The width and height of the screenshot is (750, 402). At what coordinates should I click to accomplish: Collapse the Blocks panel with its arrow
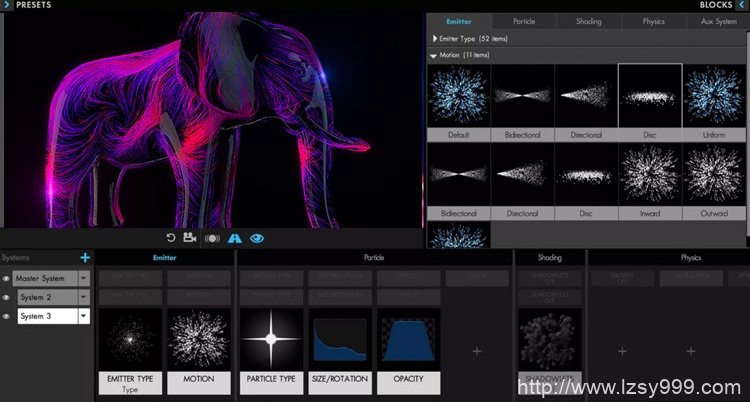coord(741,5)
